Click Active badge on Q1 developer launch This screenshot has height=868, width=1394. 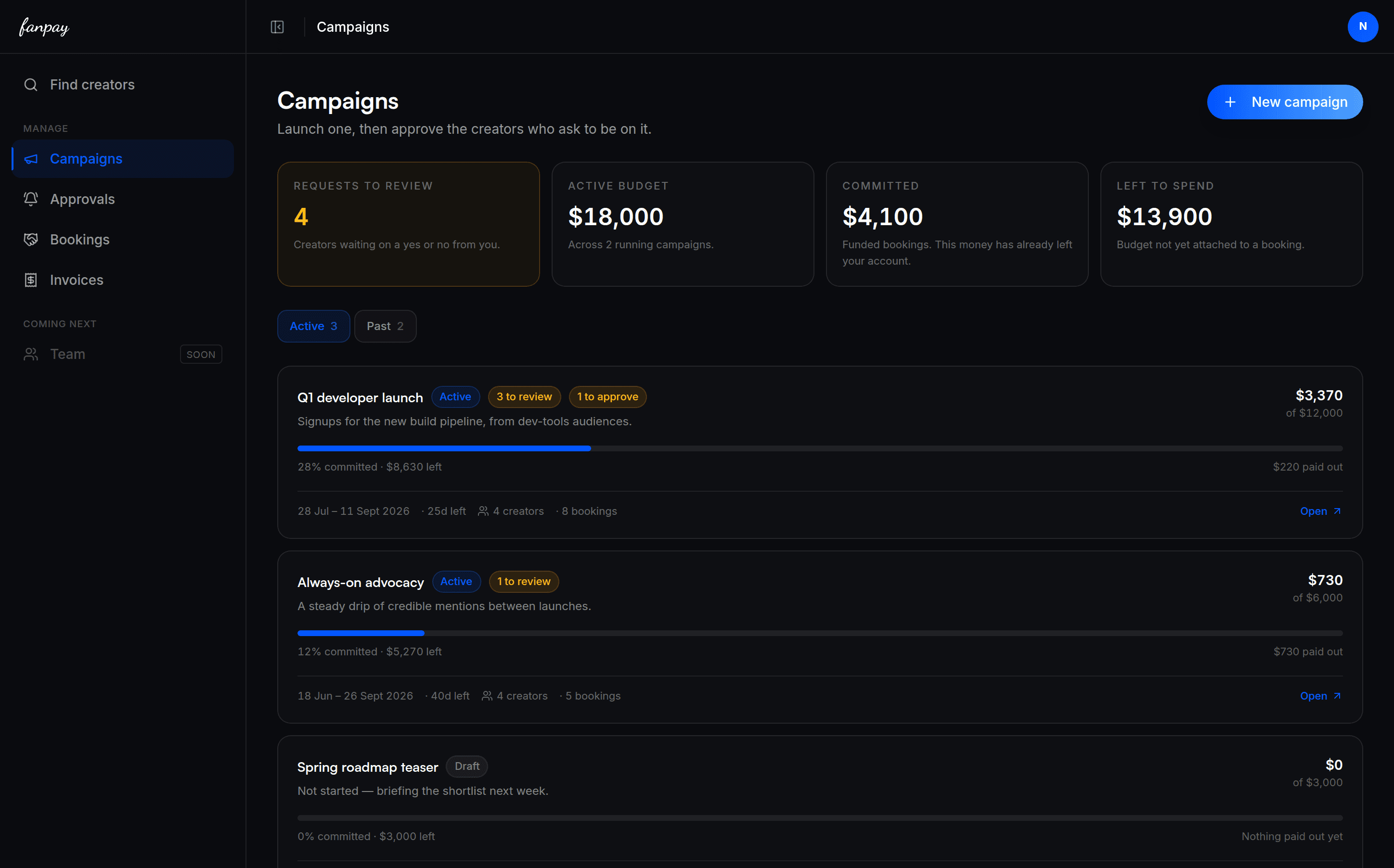pyautogui.click(x=455, y=396)
